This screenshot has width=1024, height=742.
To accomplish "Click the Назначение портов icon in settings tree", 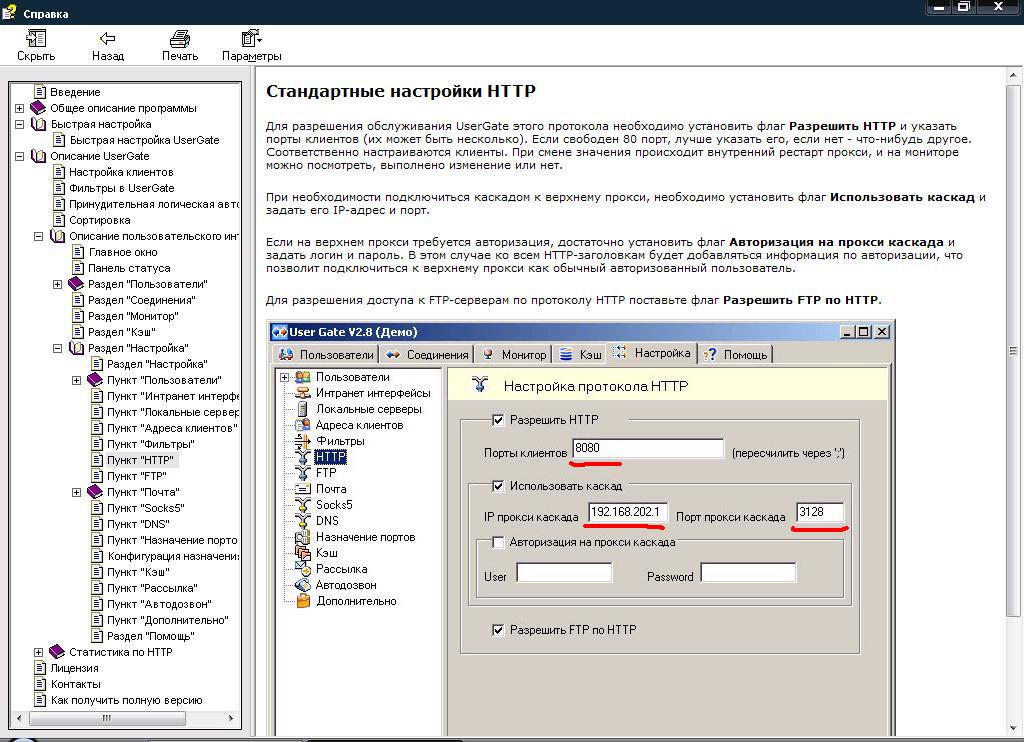I will pyautogui.click(x=302, y=537).
